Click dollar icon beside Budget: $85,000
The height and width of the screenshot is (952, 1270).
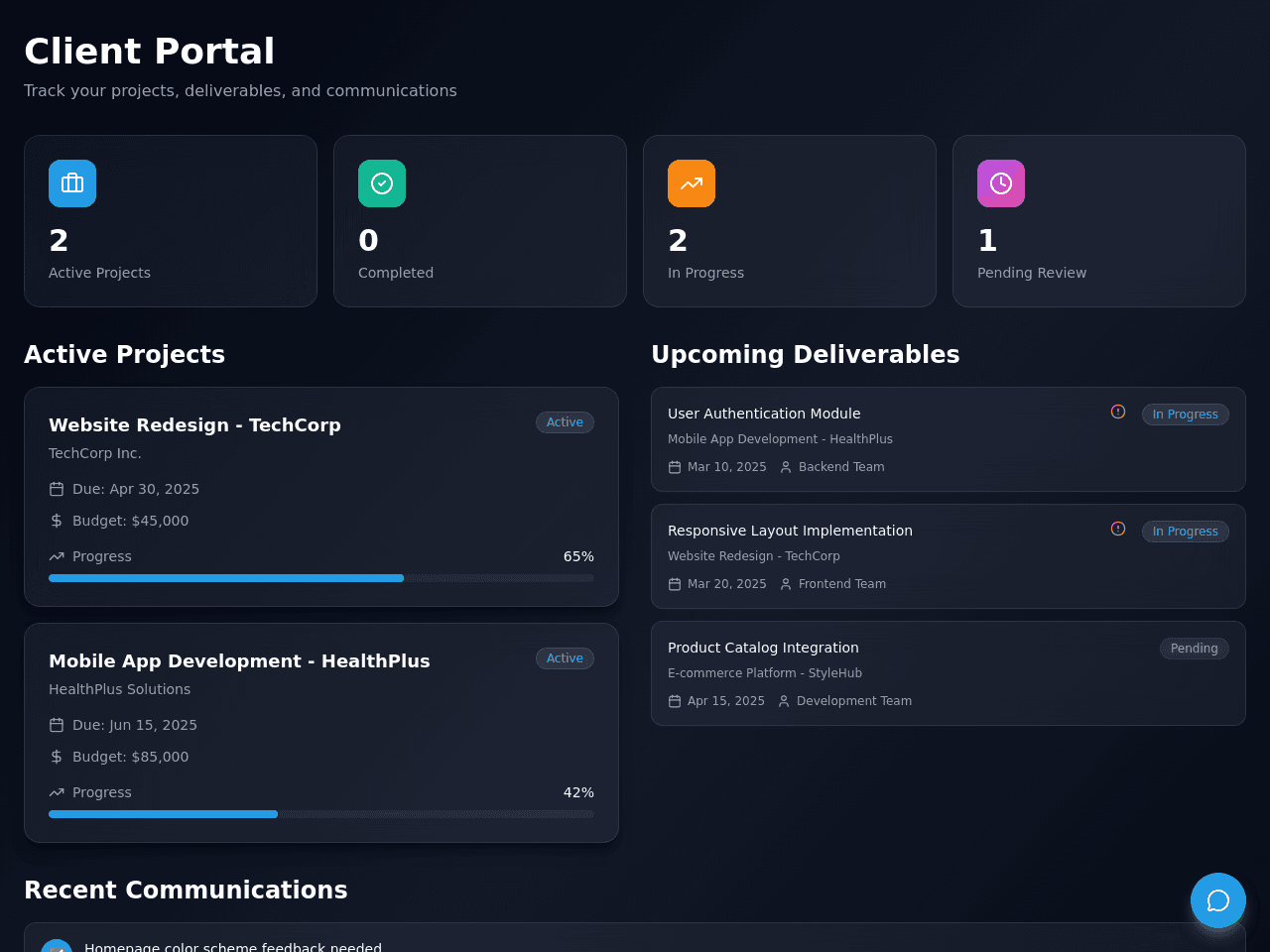click(57, 757)
